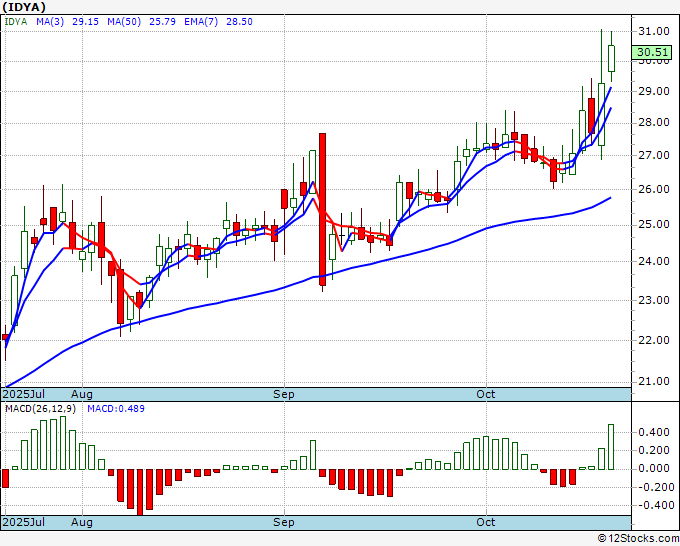The width and height of the screenshot is (680, 546).
Task: Click the 27.00 price axis label
Action: pos(654,155)
